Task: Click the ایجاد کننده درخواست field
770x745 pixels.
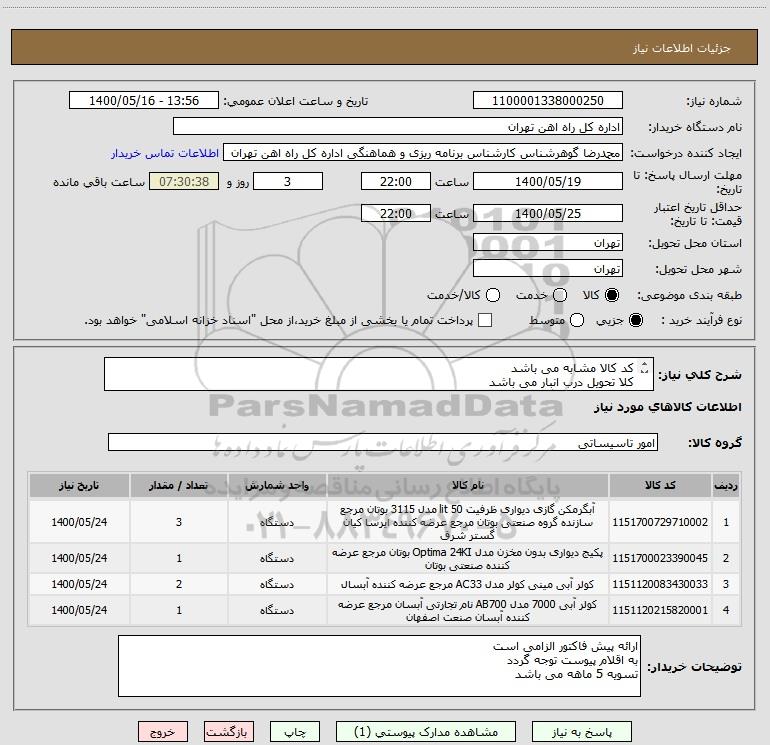Action: pyautogui.click(x=423, y=152)
